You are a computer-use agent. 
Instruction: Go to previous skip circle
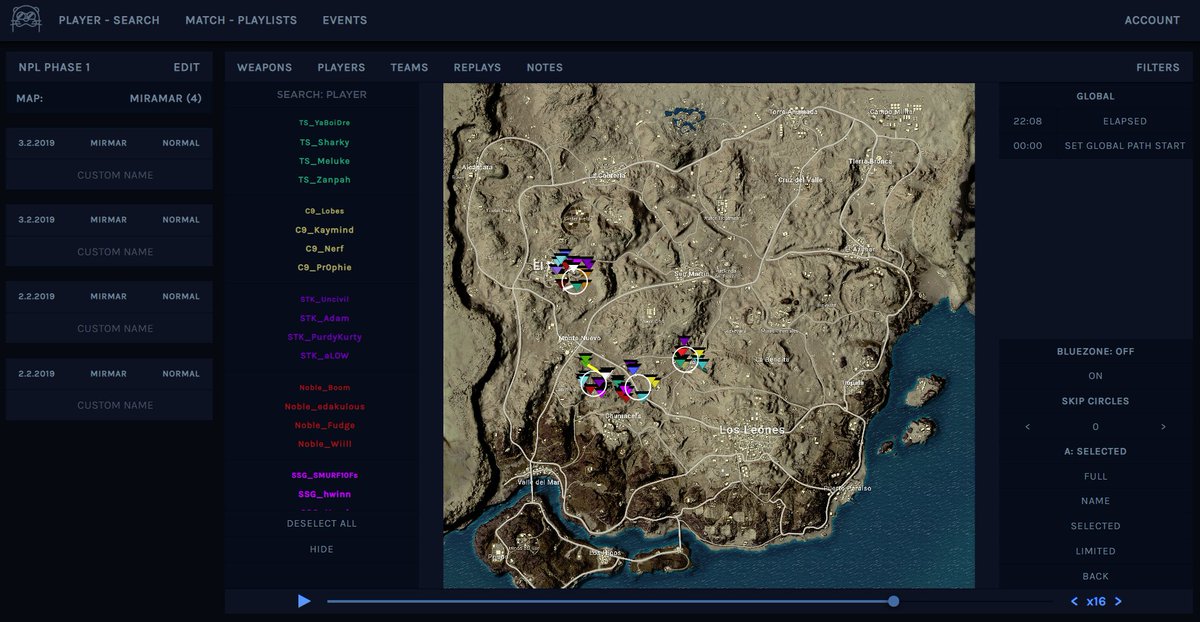point(1028,427)
